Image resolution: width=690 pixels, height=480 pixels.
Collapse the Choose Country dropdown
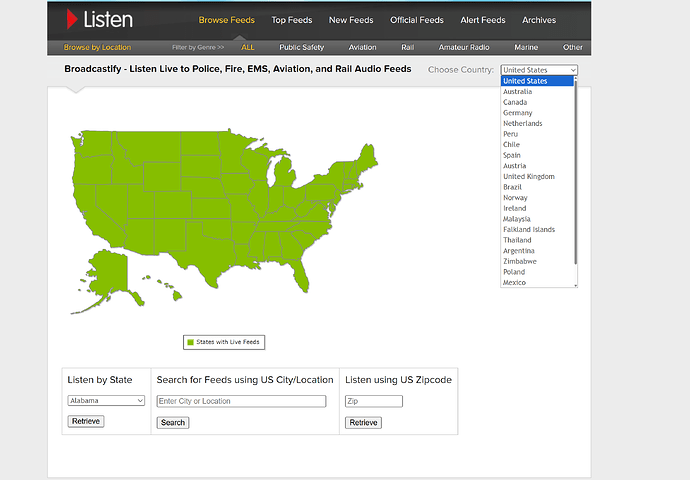point(539,70)
